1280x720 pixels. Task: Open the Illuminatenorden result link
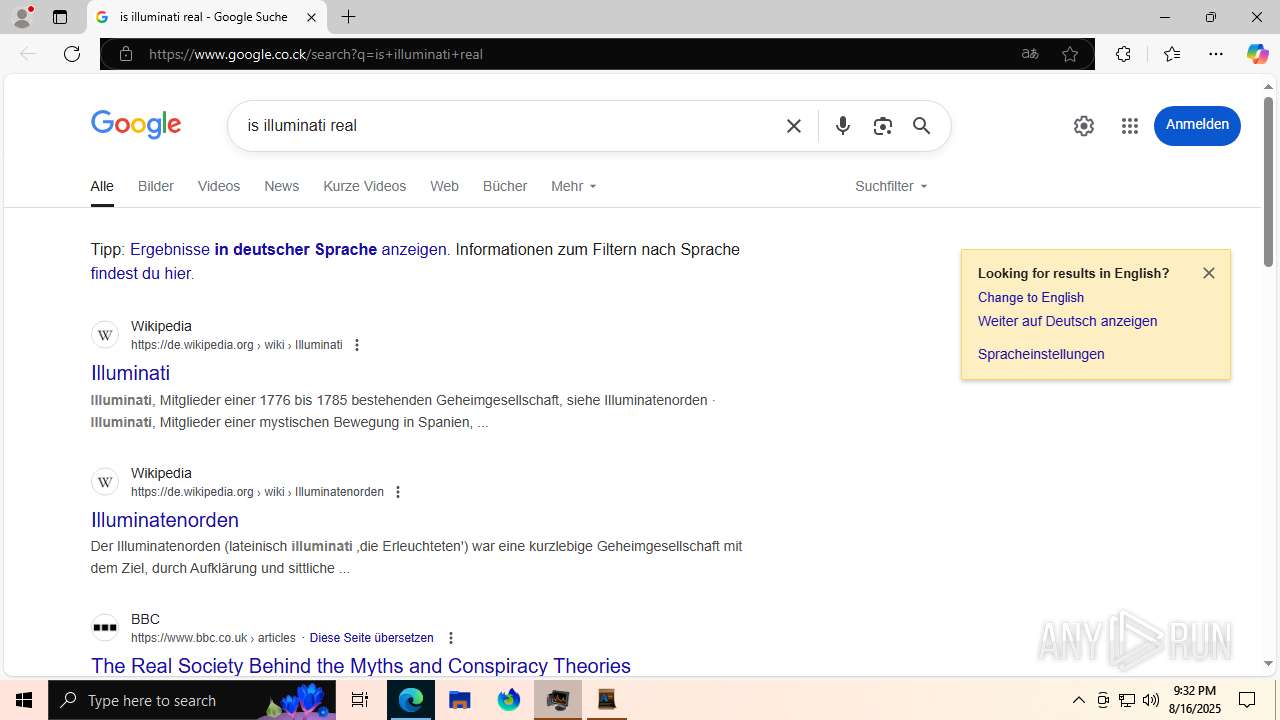pos(165,520)
